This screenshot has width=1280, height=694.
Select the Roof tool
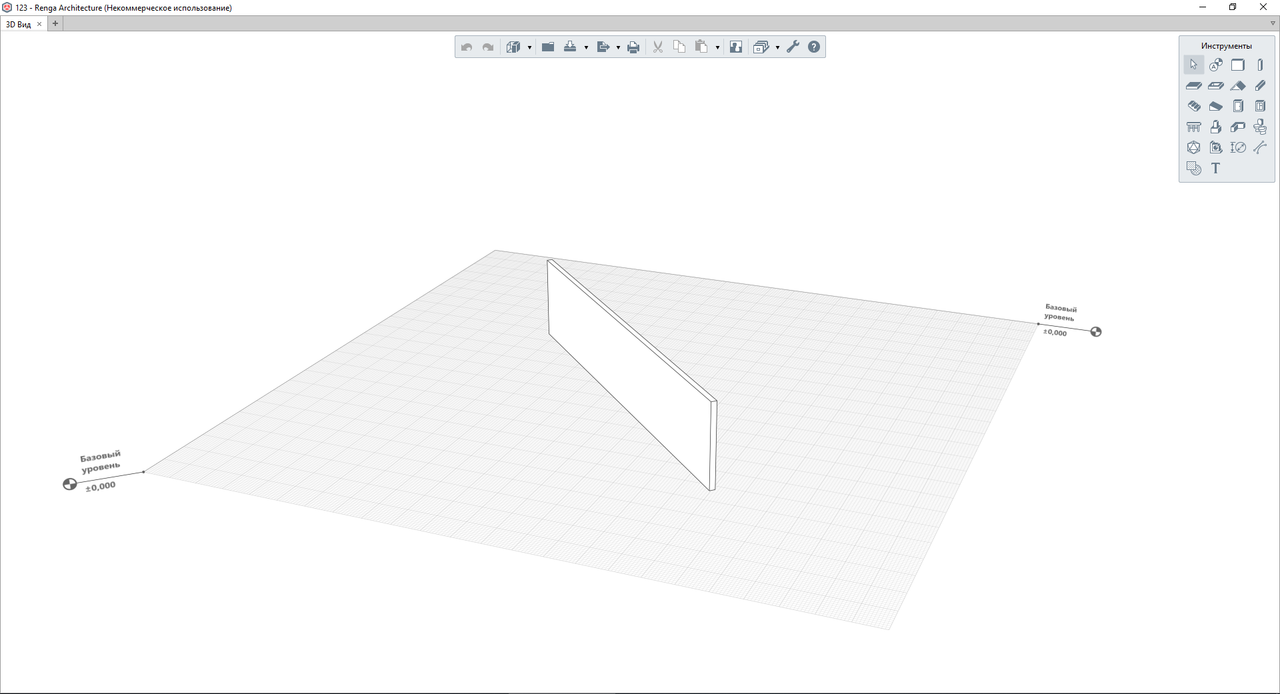[x=1238, y=85]
